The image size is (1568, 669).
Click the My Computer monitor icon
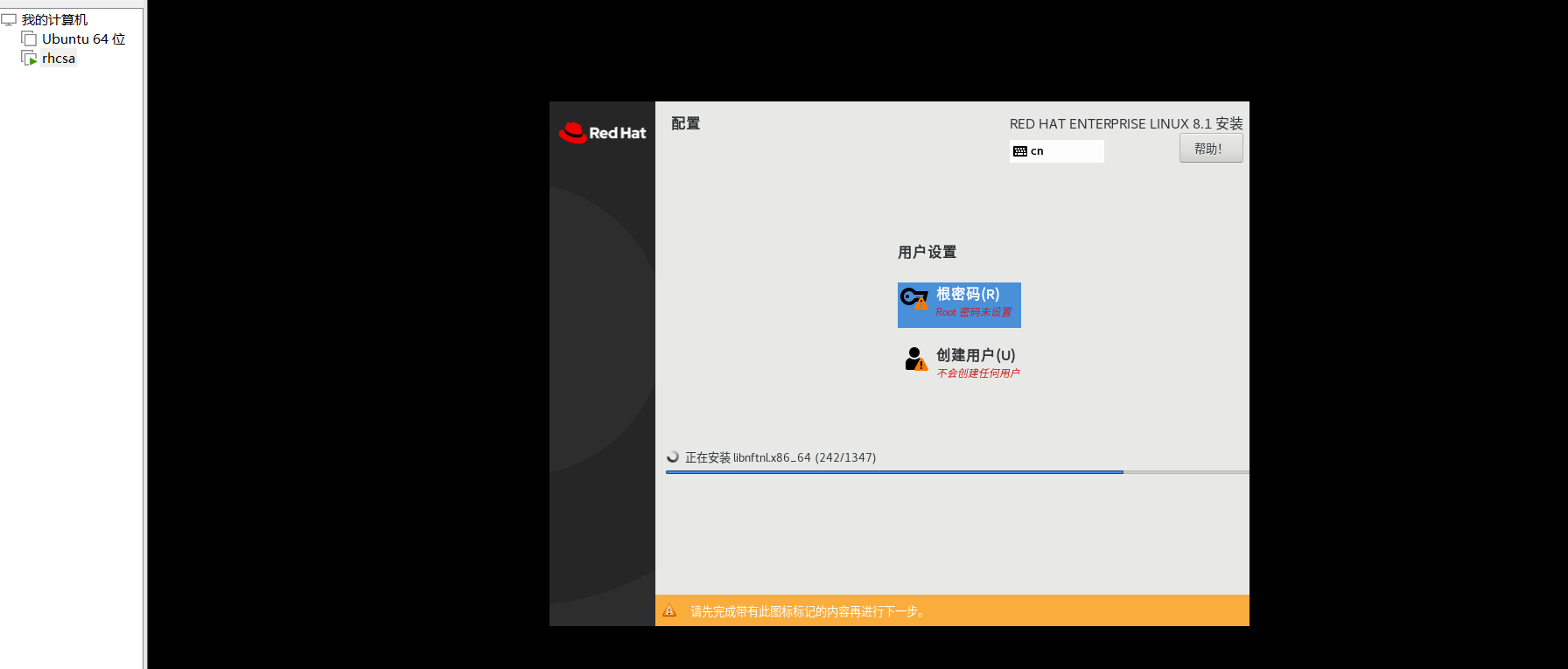click(9, 19)
